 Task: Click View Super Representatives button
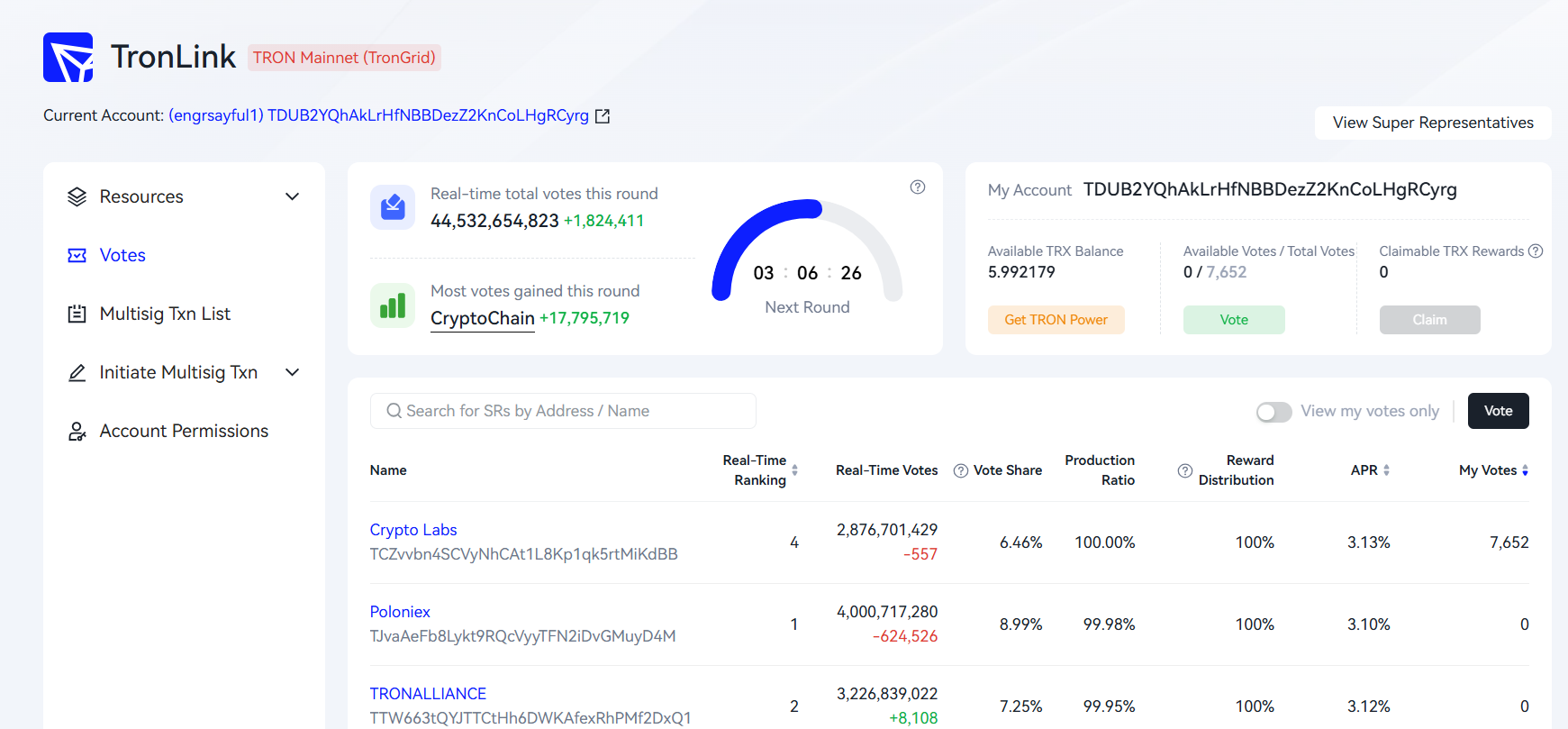click(x=1433, y=123)
